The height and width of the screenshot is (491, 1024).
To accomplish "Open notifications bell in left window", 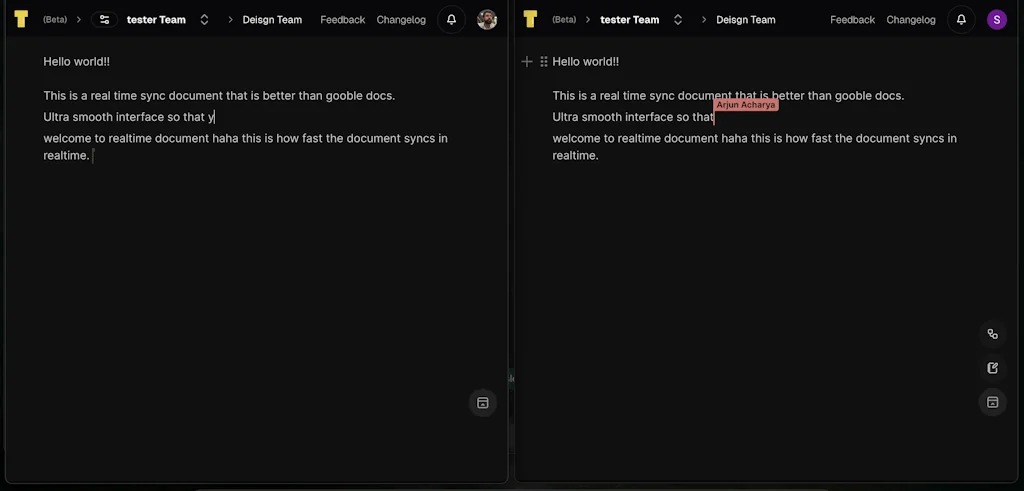I will point(451,20).
